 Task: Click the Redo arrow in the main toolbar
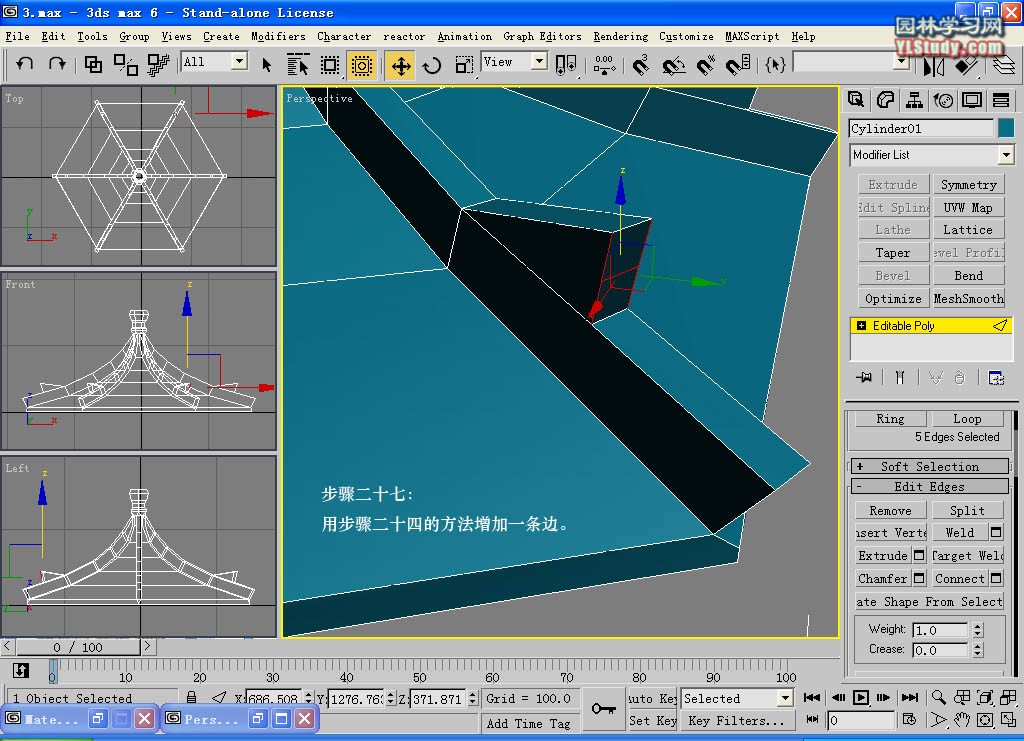click(57, 64)
